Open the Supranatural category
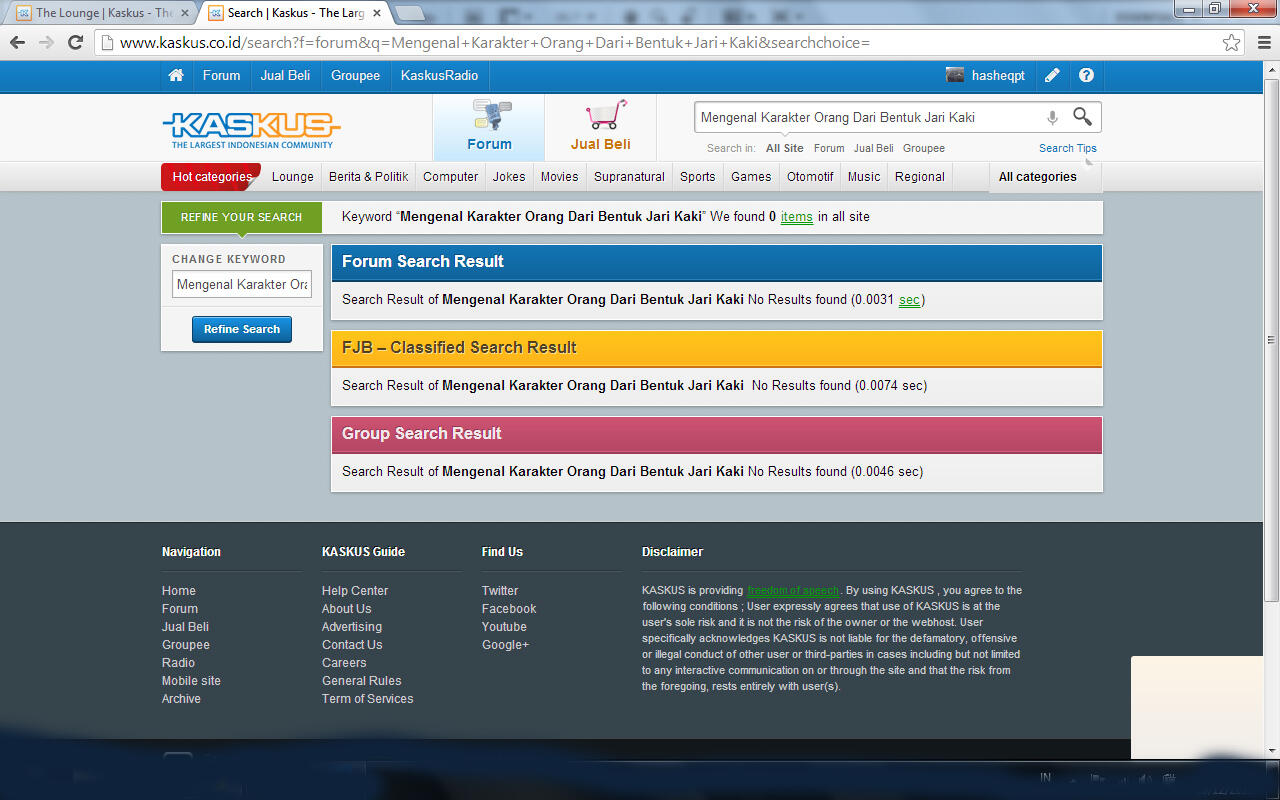 pyautogui.click(x=629, y=177)
